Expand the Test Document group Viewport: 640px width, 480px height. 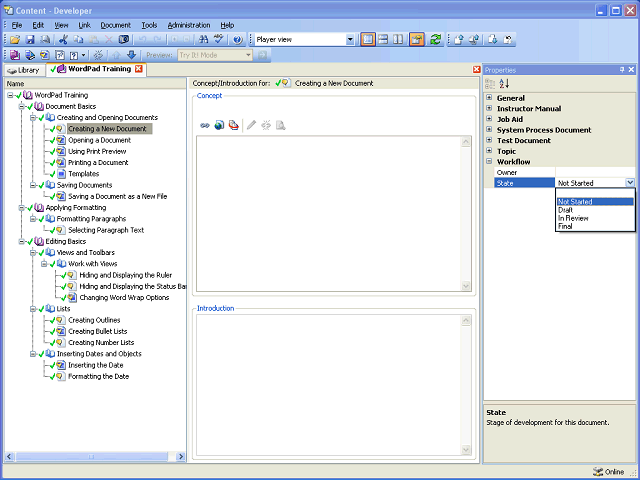489,140
